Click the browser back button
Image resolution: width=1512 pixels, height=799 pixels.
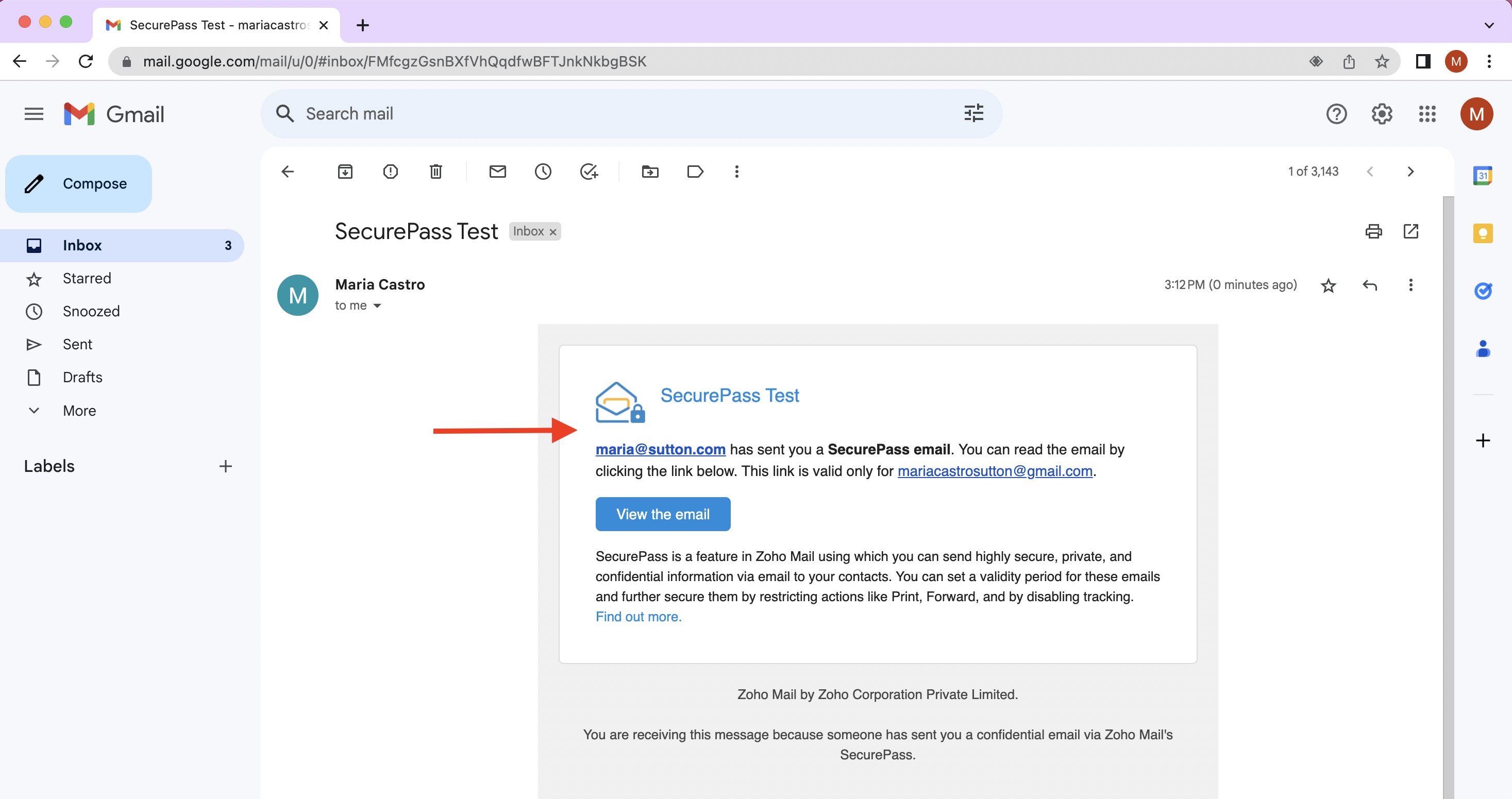(x=20, y=61)
